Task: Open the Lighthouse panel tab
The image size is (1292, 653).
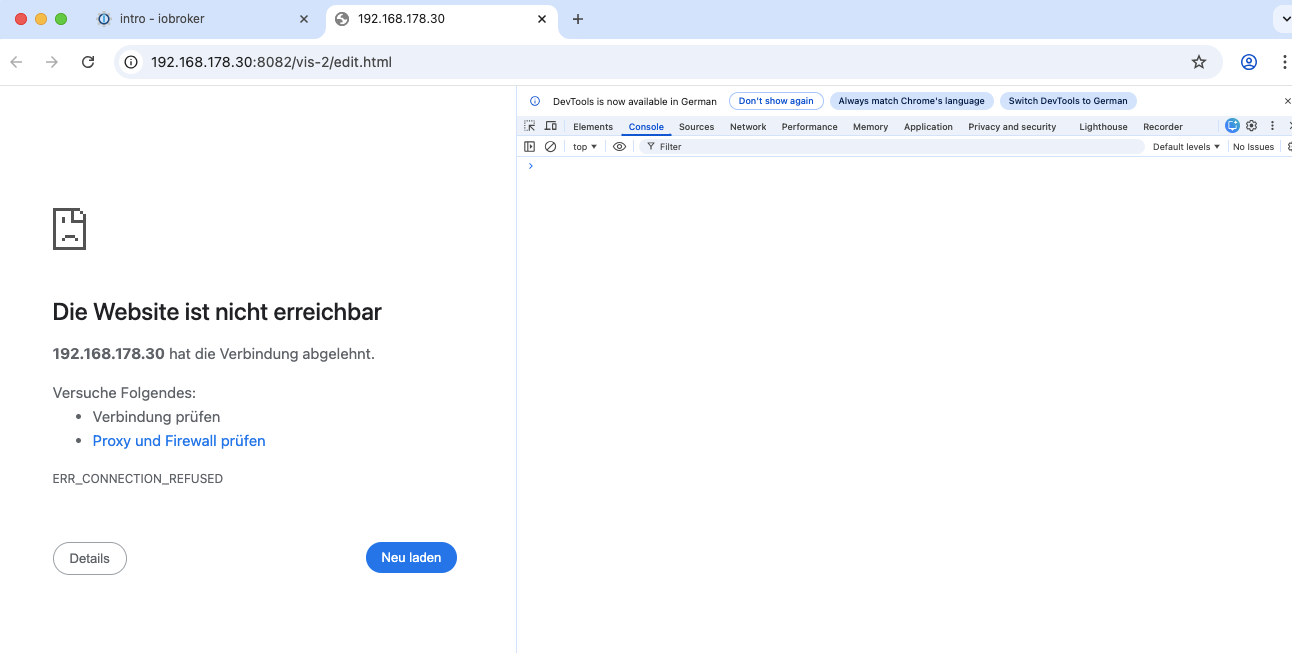Action: 1103,127
